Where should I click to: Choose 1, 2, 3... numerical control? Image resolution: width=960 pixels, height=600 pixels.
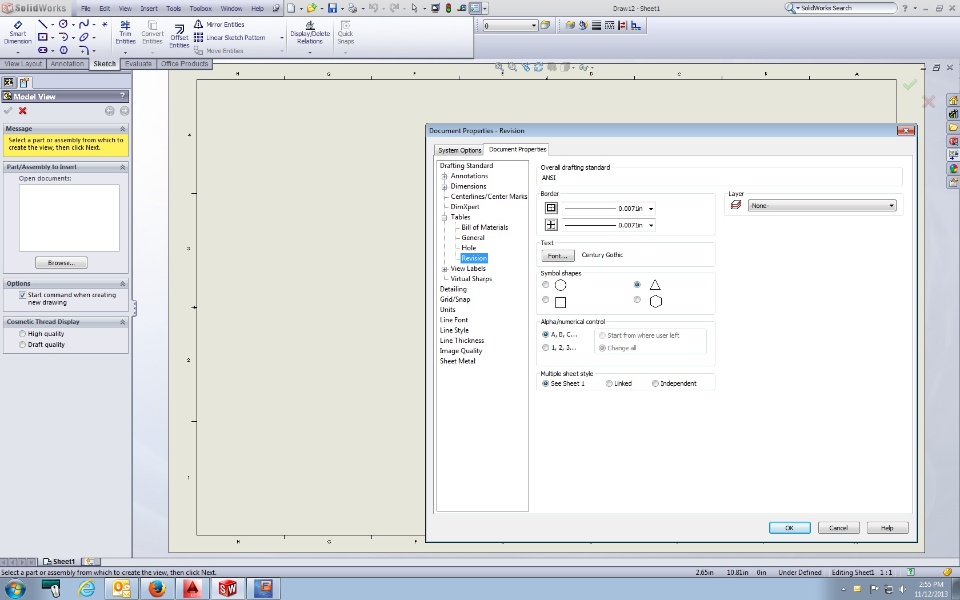[546, 348]
